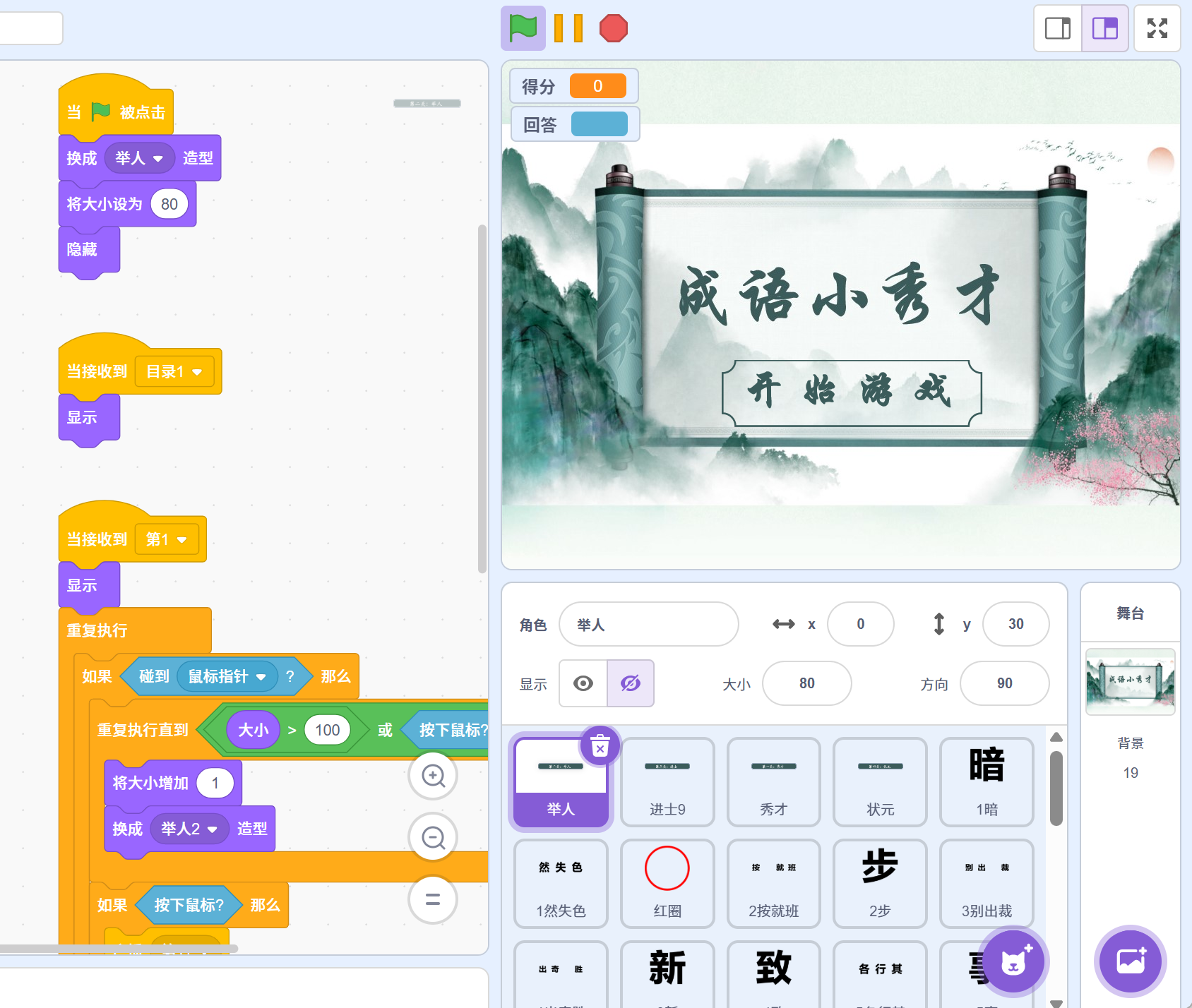This screenshot has width=1192, height=1008.
Task: Reset code zoom with the equals icon
Action: point(433,899)
